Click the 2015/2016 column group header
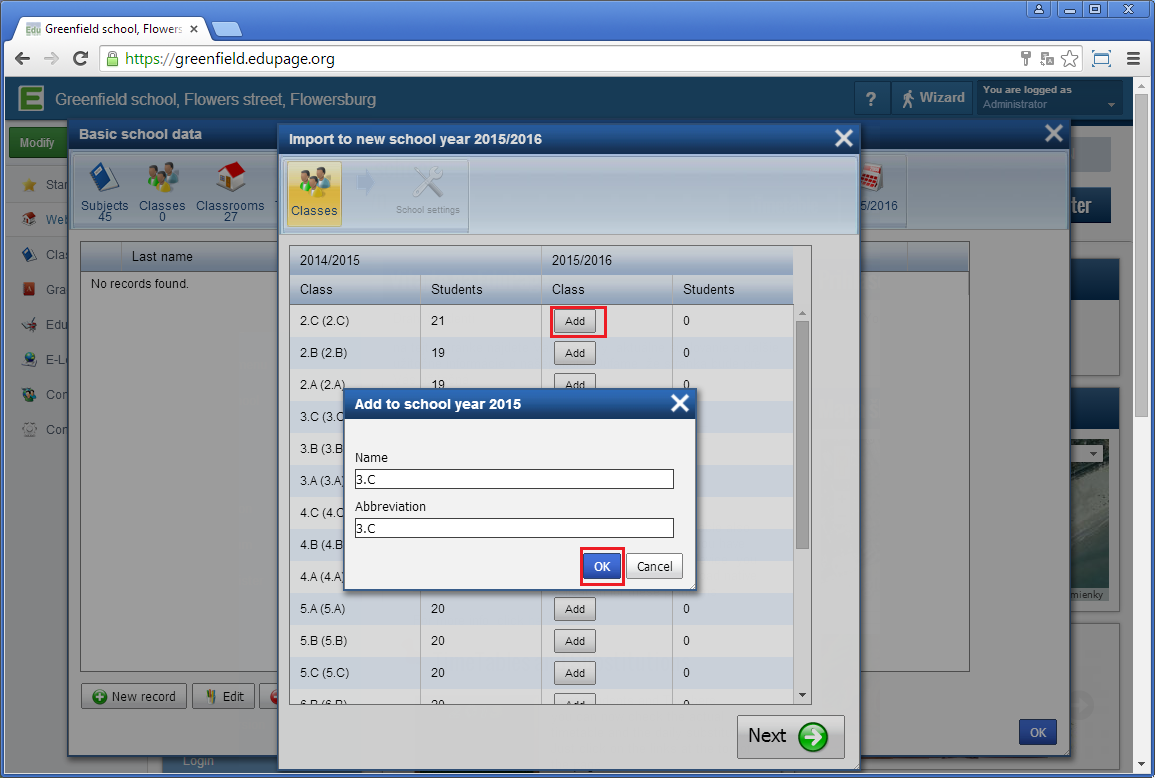Screen dimensions: 1155x778 click(x=667, y=260)
